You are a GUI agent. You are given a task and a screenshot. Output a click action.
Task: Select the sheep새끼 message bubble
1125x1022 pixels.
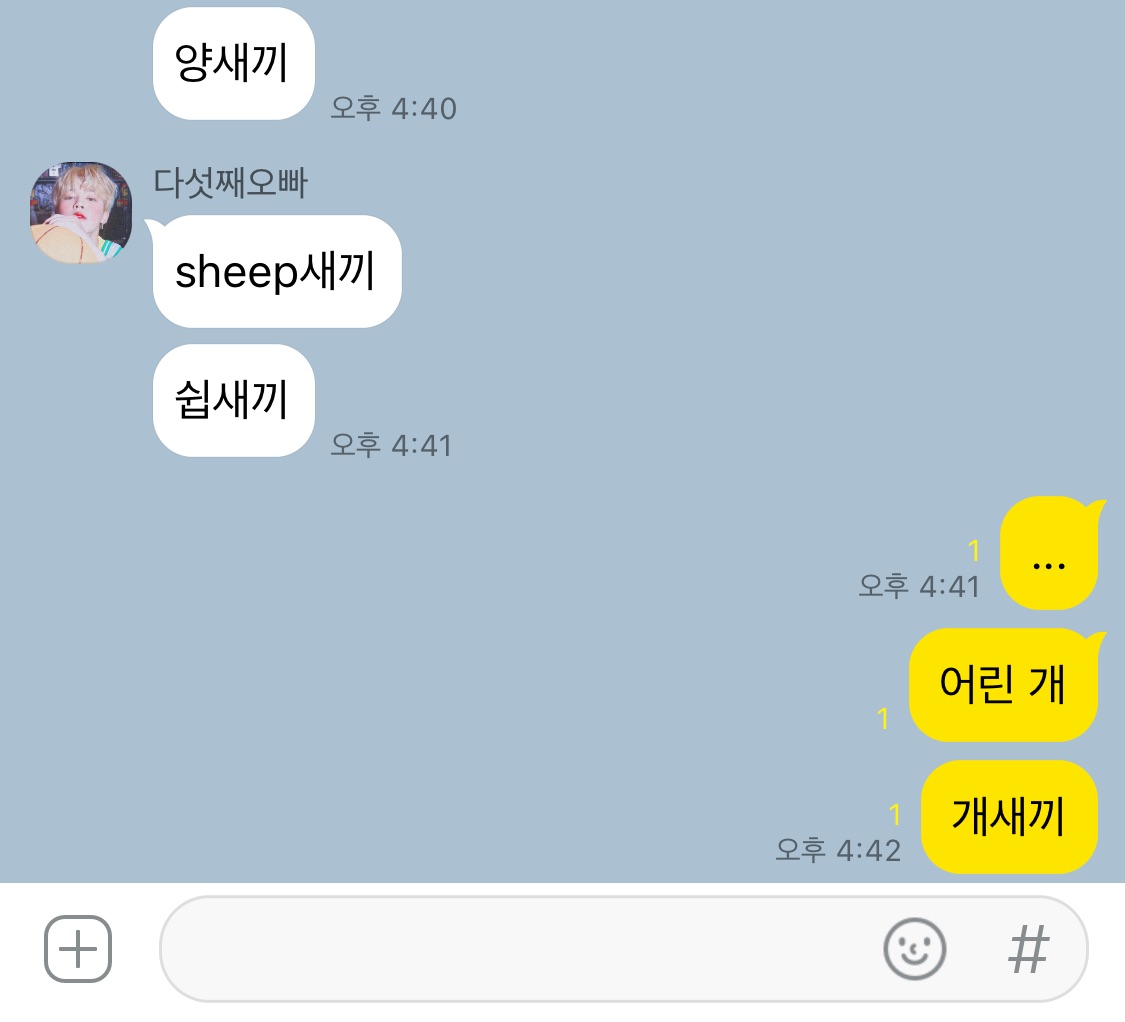[x=277, y=271]
